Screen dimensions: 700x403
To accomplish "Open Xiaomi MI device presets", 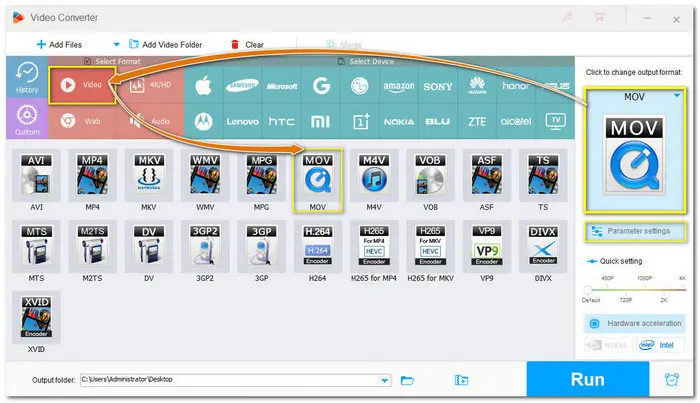I will (321, 121).
